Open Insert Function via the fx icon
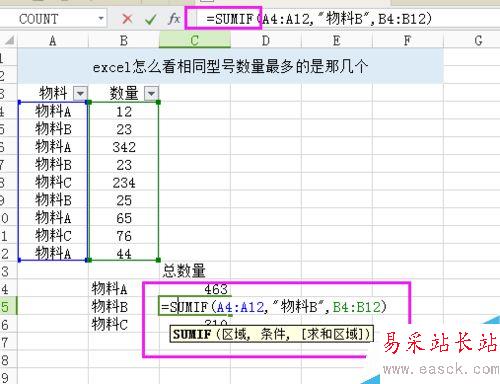This screenshot has height=384, width=500. click(x=174, y=19)
